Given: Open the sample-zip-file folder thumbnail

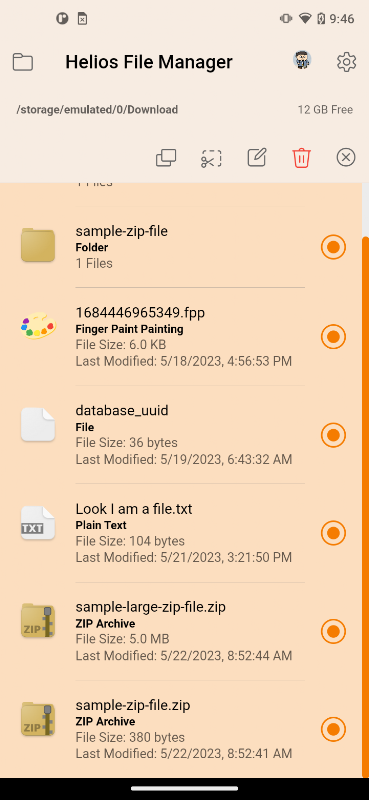Looking at the screenshot, I should [x=38, y=245].
